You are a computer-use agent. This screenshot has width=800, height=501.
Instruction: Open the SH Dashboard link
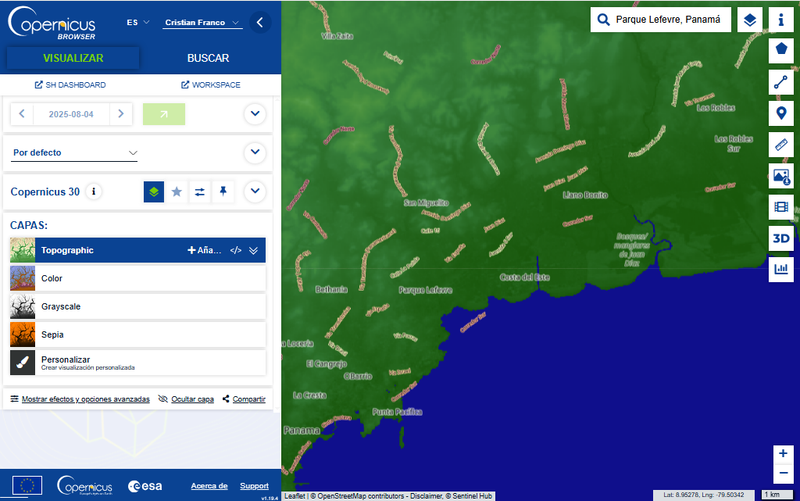coord(70,85)
